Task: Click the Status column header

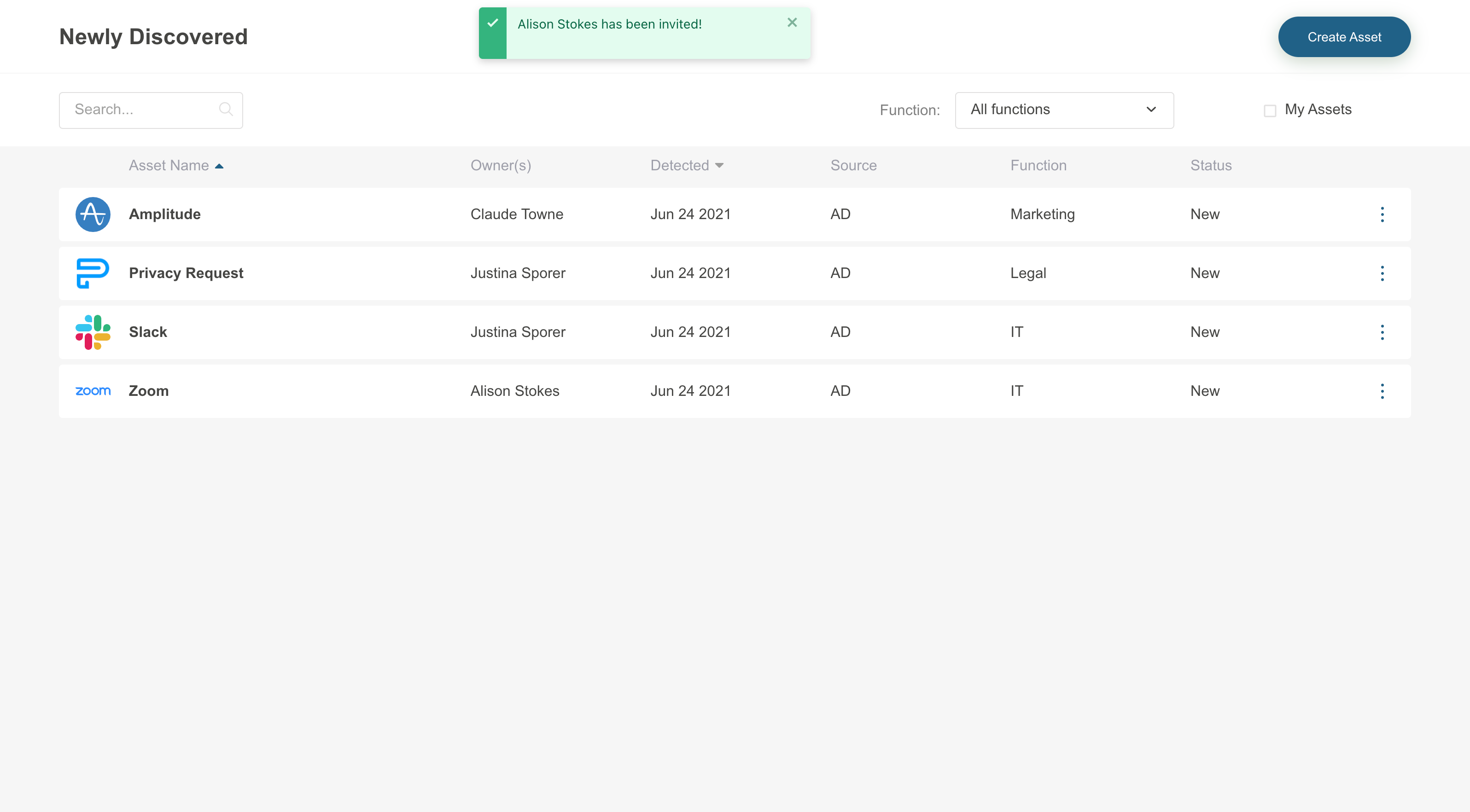Action: coord(1210,165)
